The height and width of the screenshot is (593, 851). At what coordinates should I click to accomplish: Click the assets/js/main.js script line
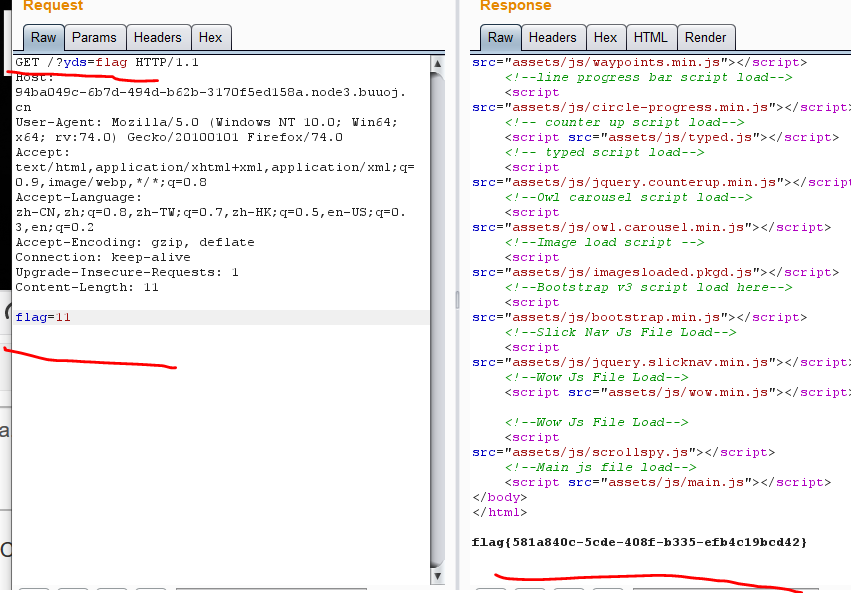[x=668, y=482]
